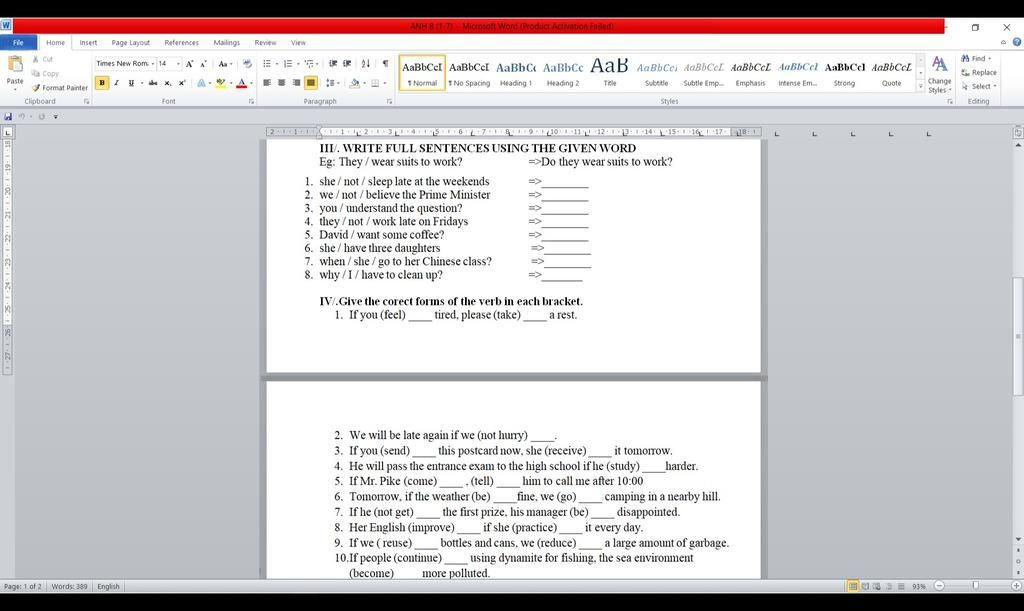Click Find in Editing group
1024x611 pixels.
(976, 59)
